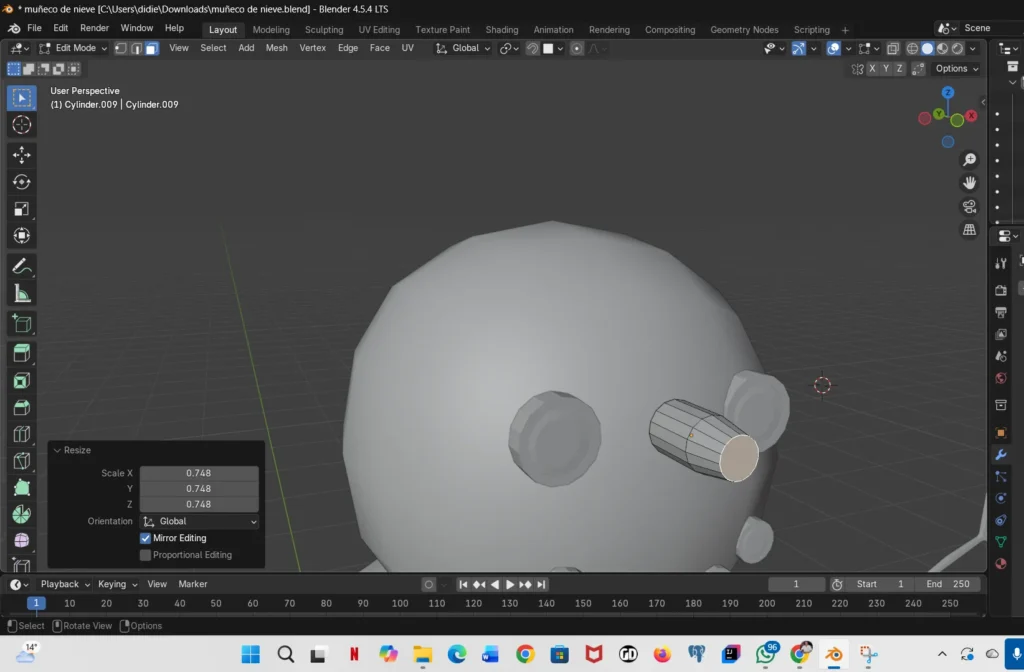Select the Rotate tool
The width and height of the screenshot is (1024, 672).
[x=21, y=182]
